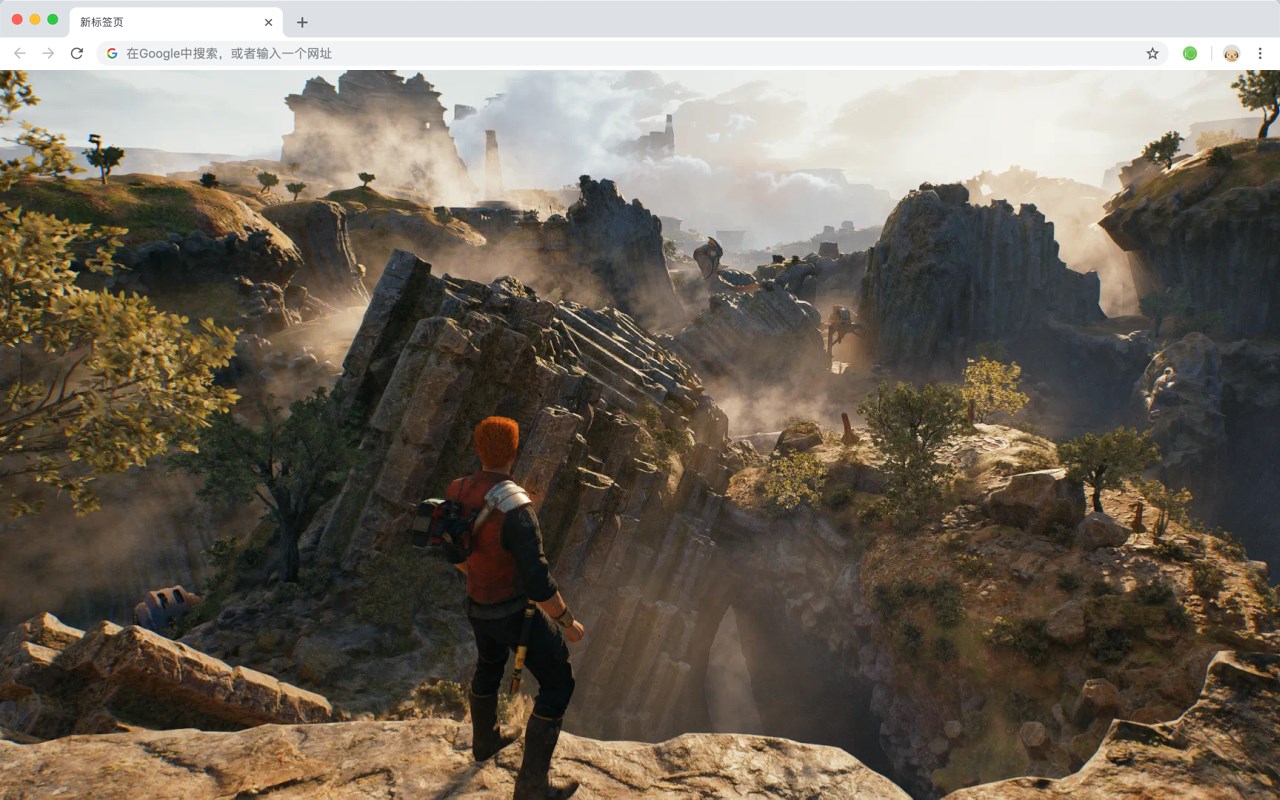Click the new tab wallpaper image
Image resolution: width=1280 pixels, height=800 pixels.
(x=640, y=435)
